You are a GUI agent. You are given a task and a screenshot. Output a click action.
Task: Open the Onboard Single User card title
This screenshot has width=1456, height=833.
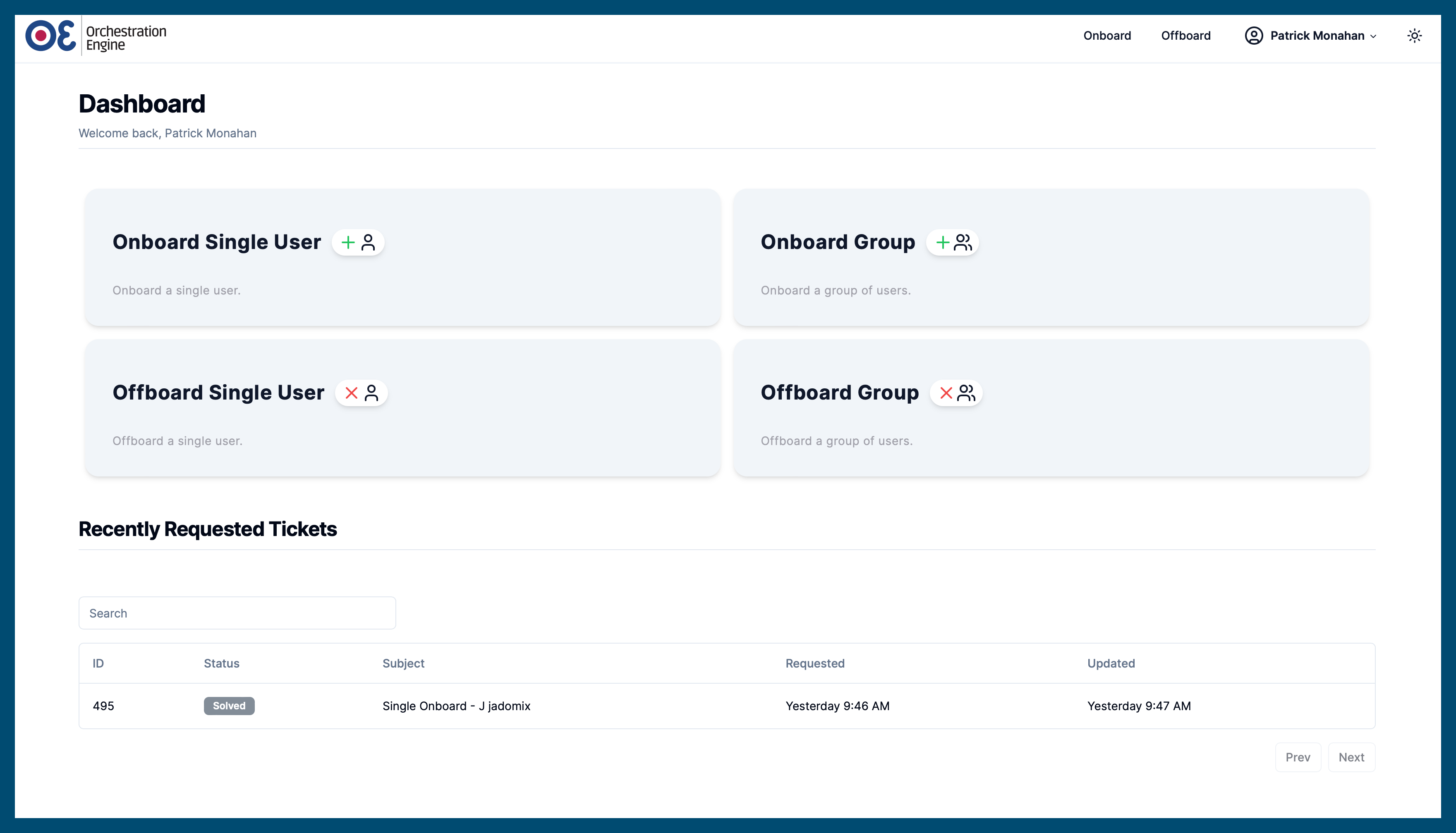[x=217, y=242]
